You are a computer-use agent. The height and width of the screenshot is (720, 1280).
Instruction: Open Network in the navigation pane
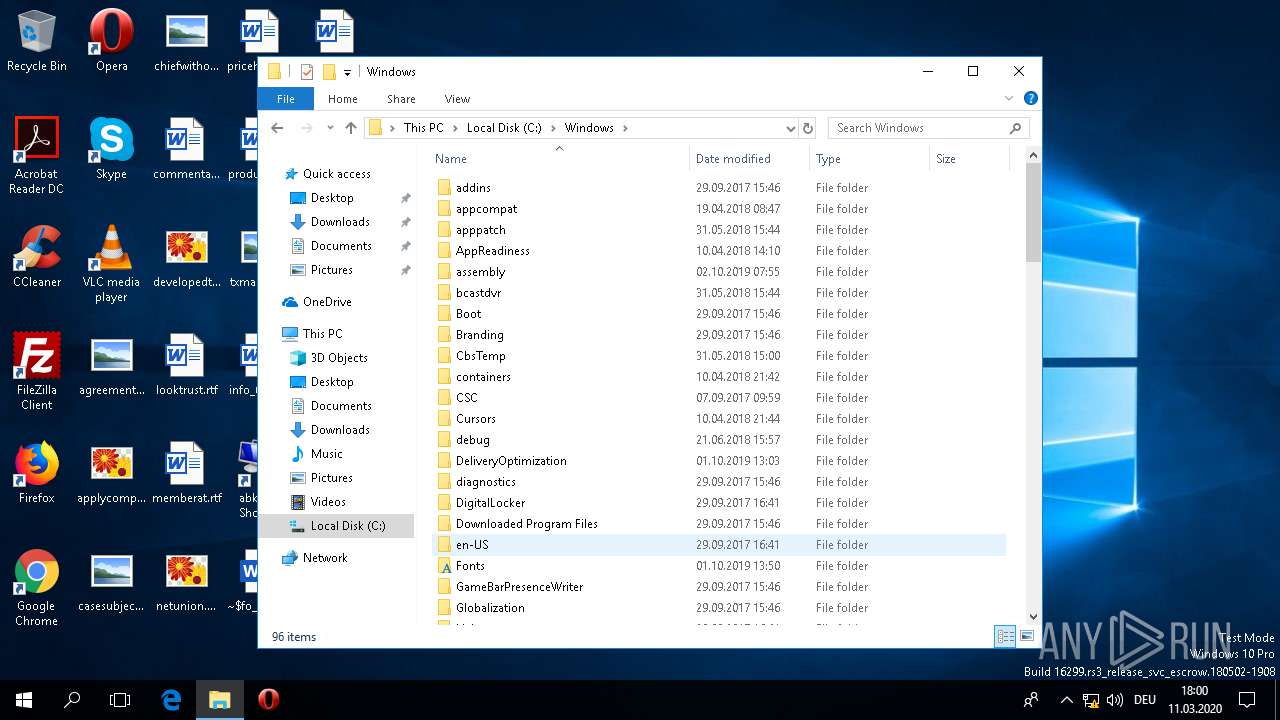click(325, 558)
